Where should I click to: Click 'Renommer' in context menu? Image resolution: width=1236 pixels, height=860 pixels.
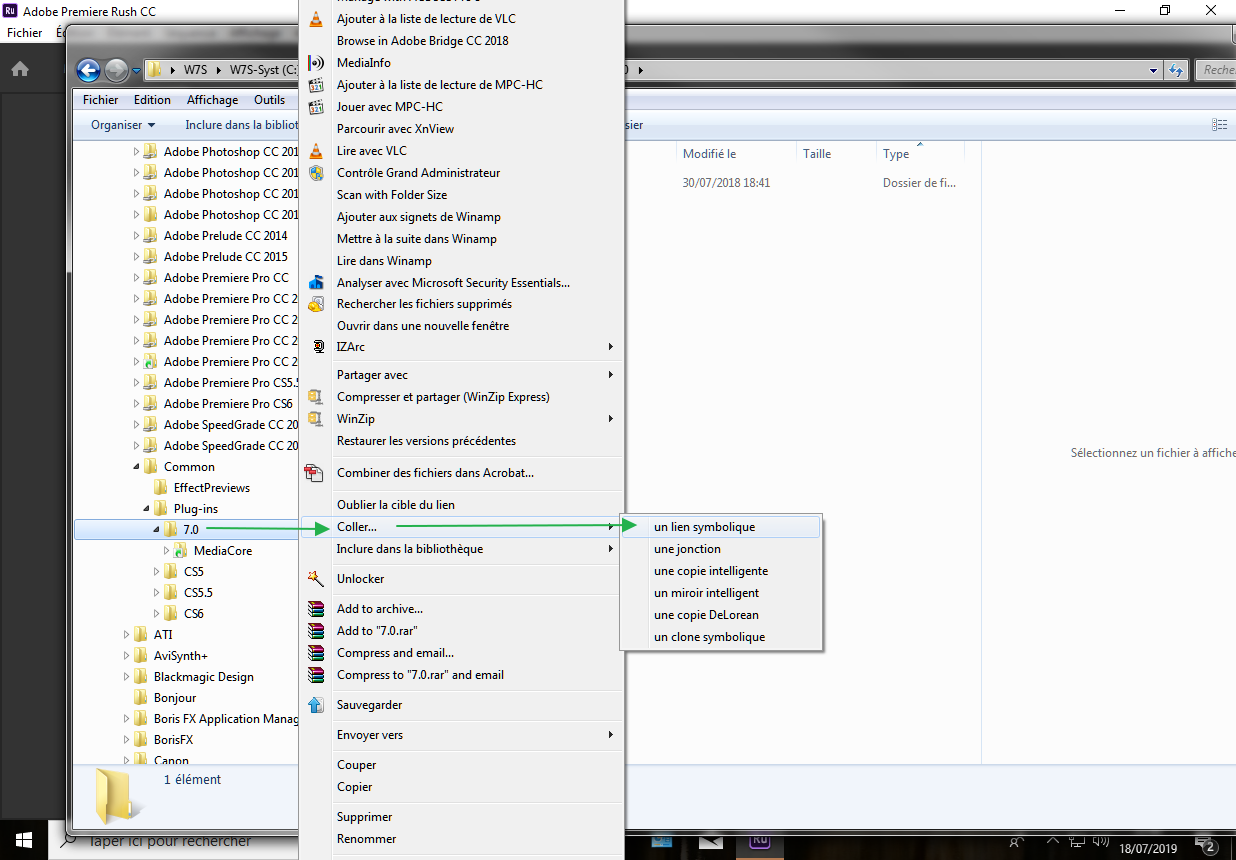click(461, 839)
